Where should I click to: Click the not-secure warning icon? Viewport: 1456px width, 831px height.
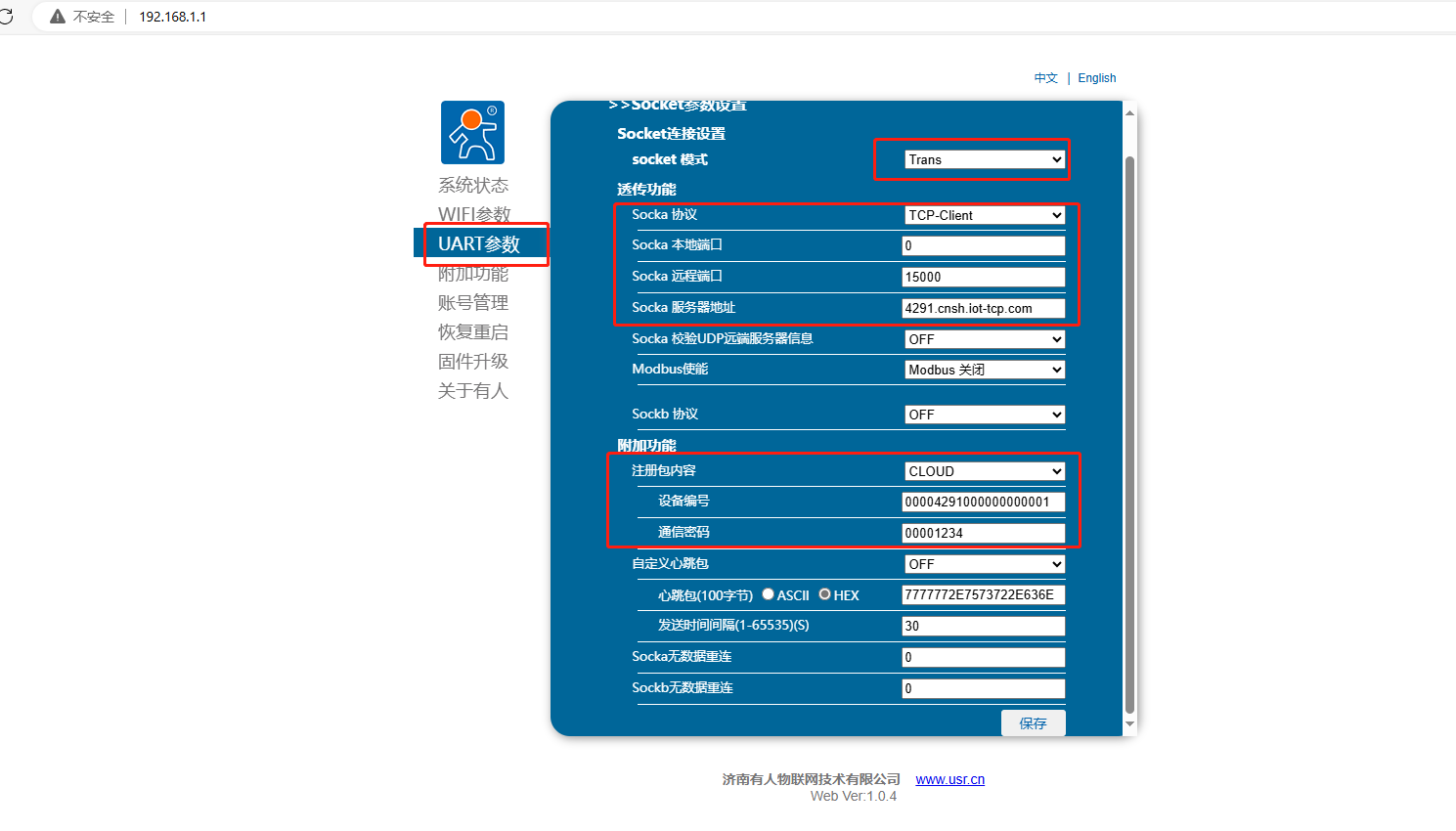point(58,17)
